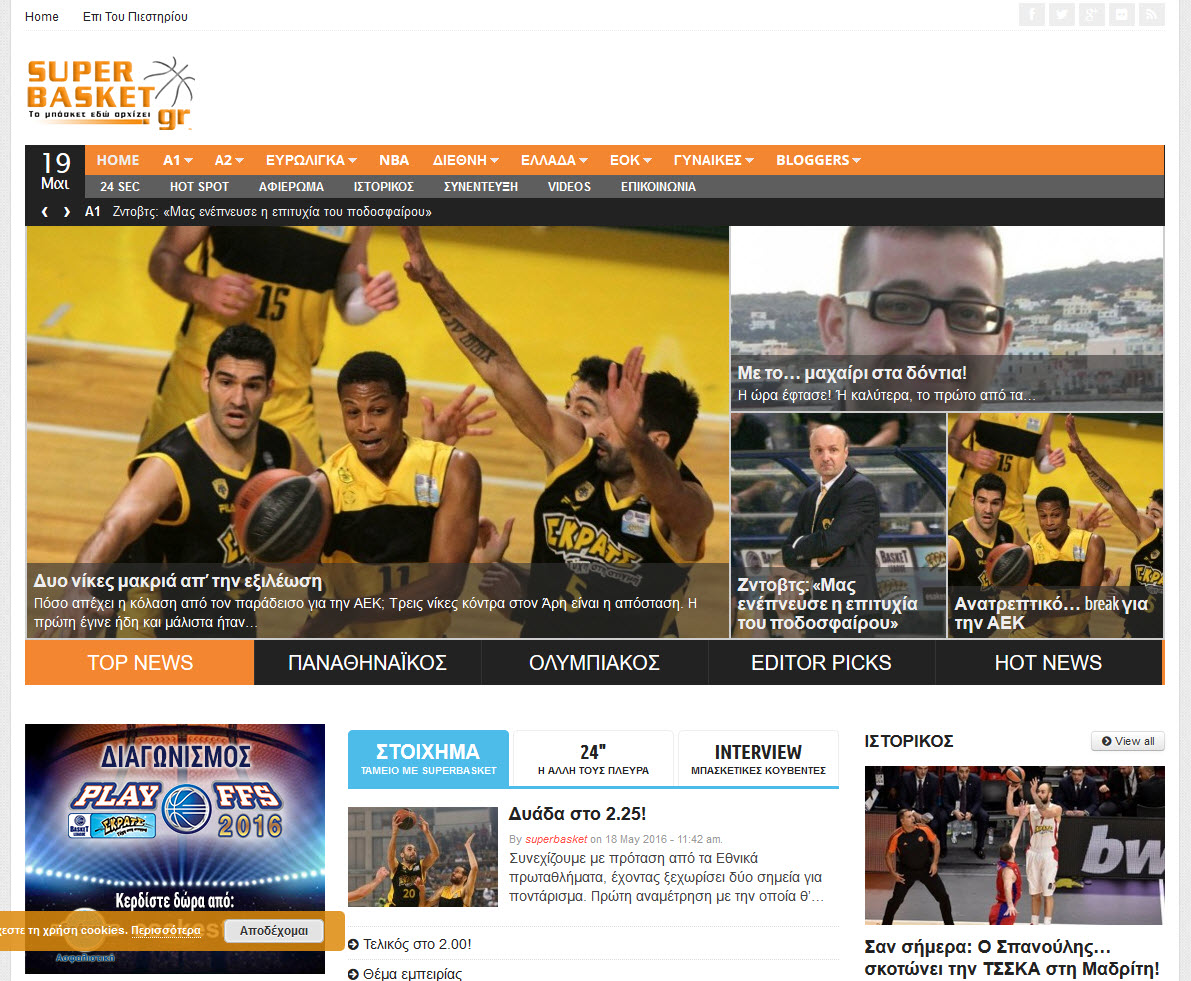Viewport: 1191px width, 981px height.
Task: Open the Με το… μαχαίρι στα δόντια slide
Action: pyautogui.click(x=946, y=319)
